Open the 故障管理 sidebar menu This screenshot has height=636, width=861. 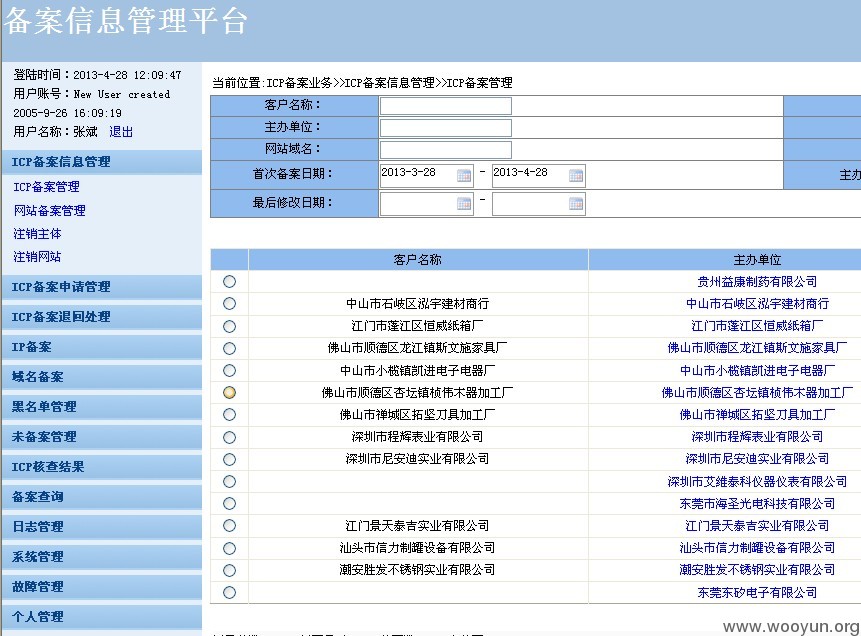[x=102, y=587]
